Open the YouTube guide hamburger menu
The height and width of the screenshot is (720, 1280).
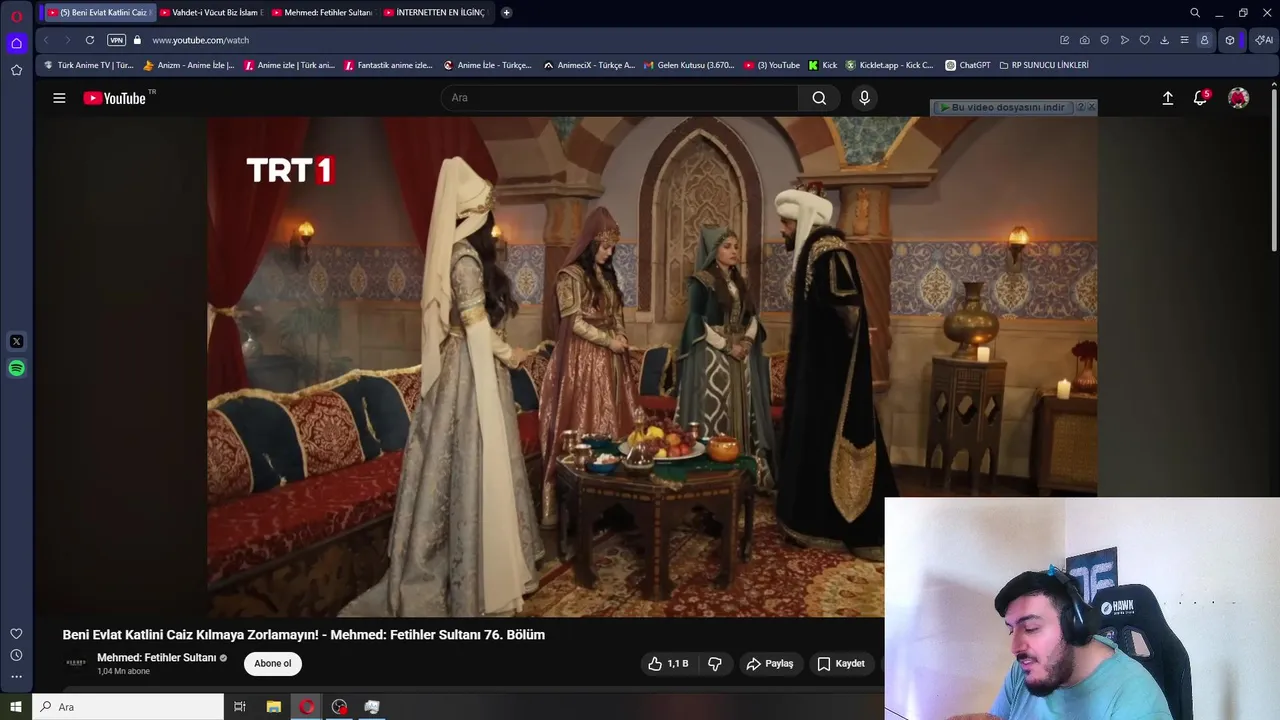click(x=59, y=98)
